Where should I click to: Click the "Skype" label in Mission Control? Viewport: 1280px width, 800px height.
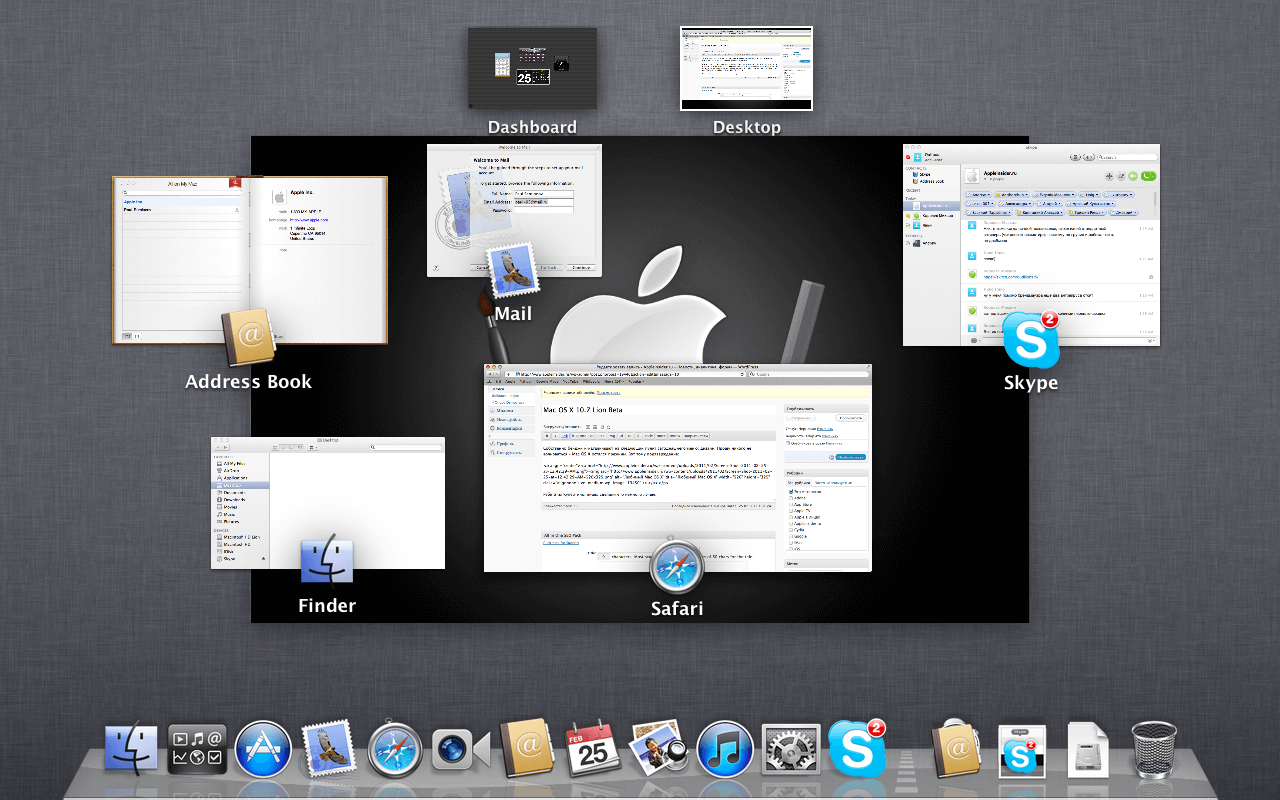[x=1031, y=383]
